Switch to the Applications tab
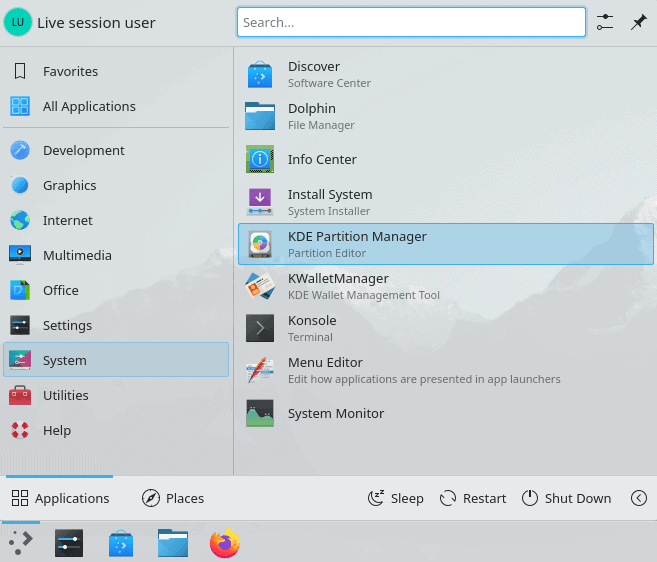This screenshot has width=657, height=562. pos(60,498)
